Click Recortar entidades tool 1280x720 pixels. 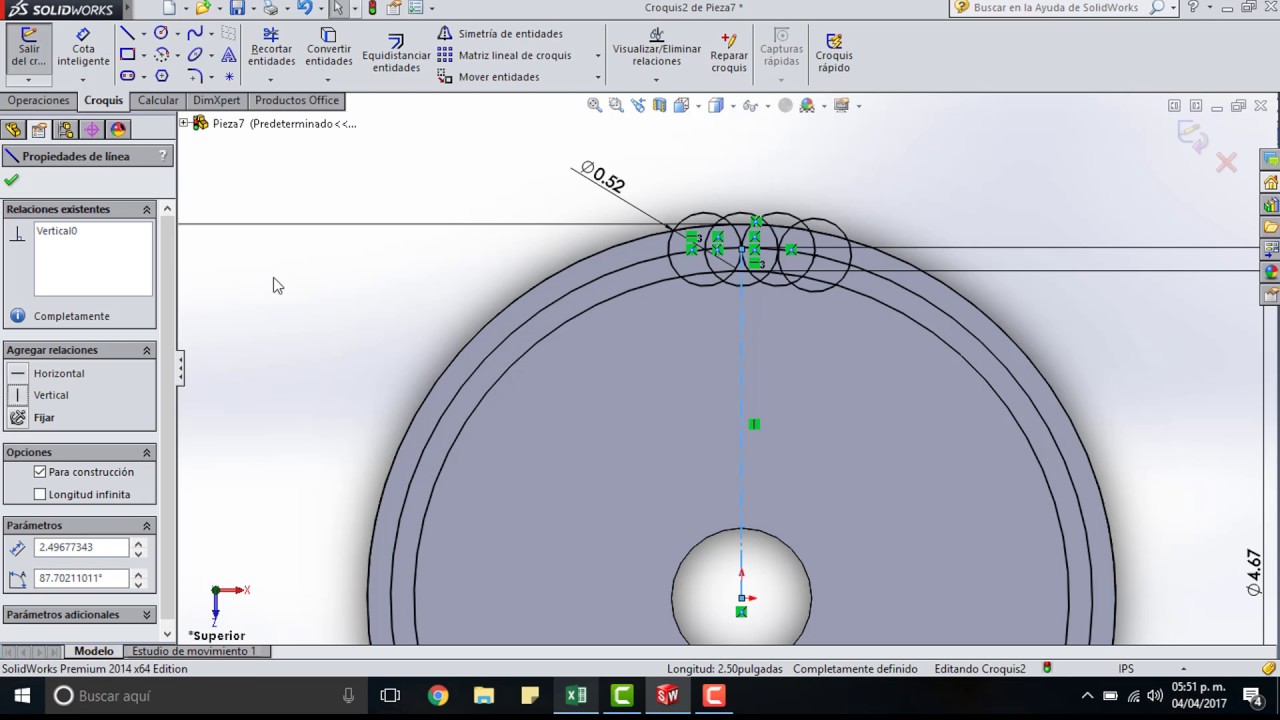coord(271,48)
